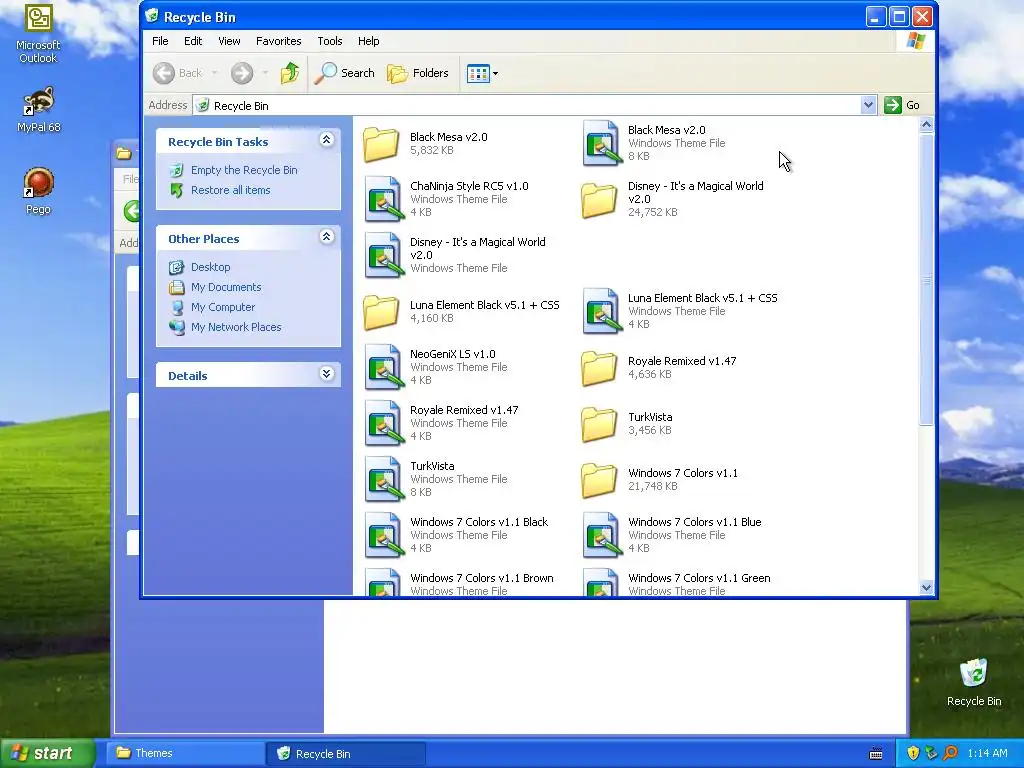
Task: Click the 24,752 KB size text
Action: [652, 212]
